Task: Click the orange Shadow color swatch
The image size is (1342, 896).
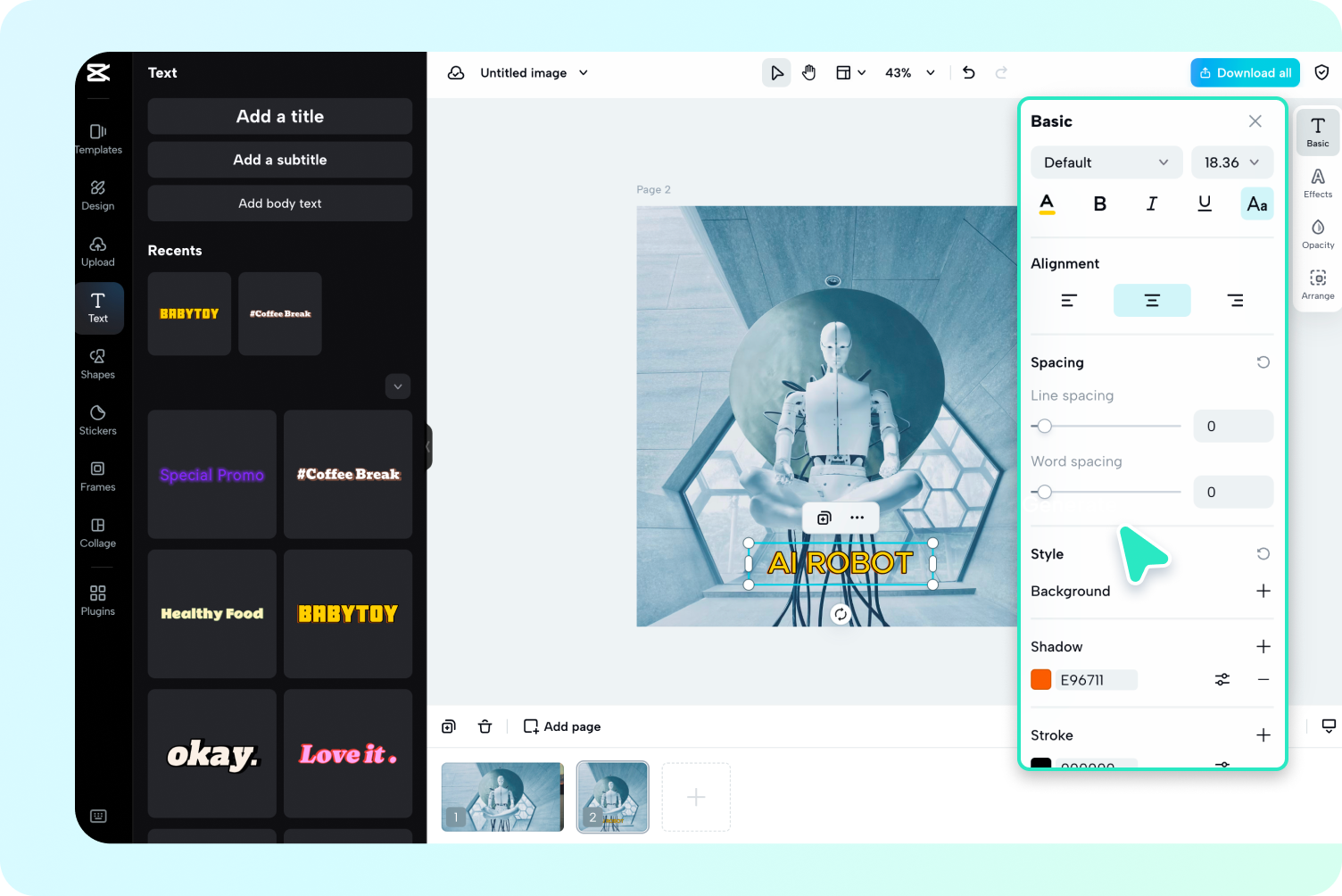Action: click(1040, 679)
